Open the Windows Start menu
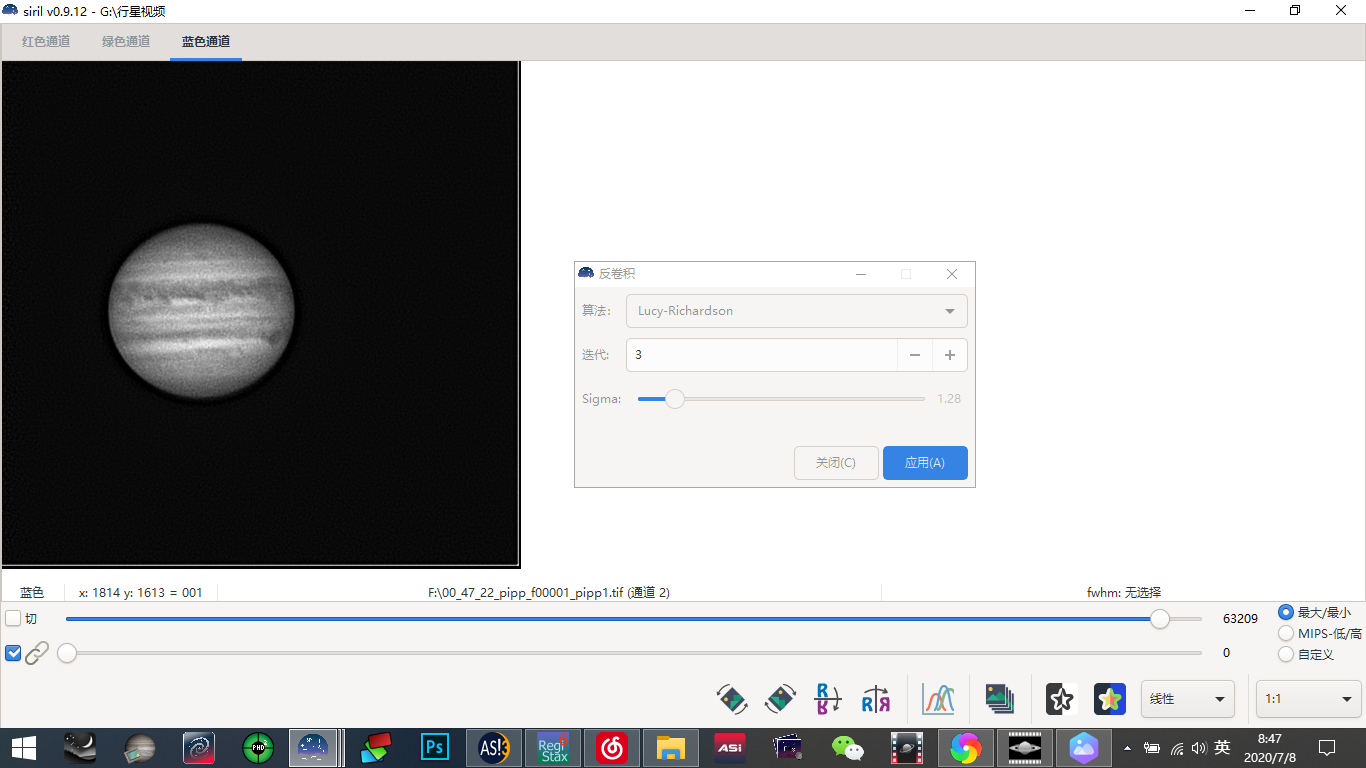Image resolution: width=1366 pixels, height=768 pixels. [24, 747]
